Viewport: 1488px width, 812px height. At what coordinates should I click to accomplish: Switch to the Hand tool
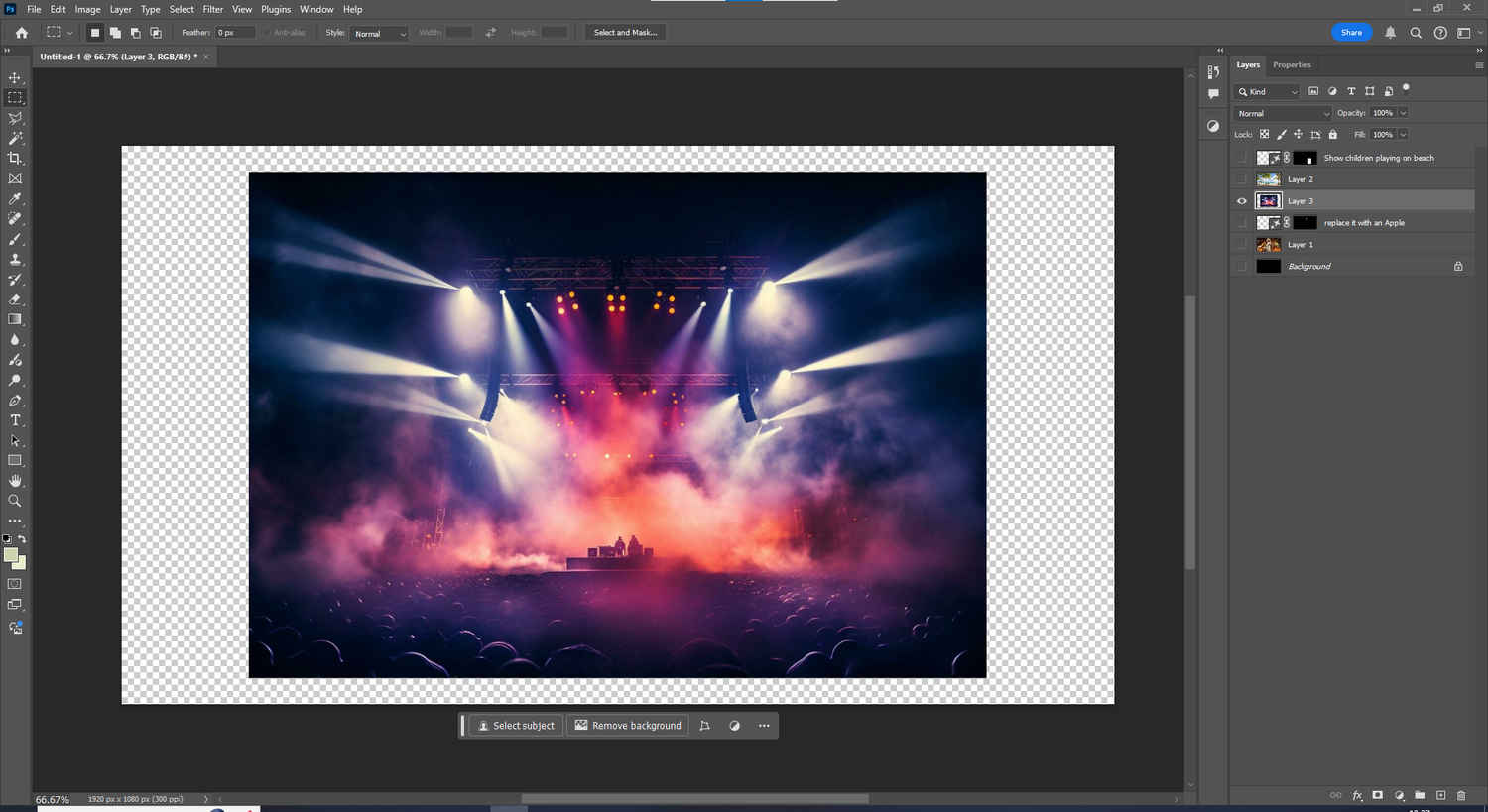pos(15,481)
